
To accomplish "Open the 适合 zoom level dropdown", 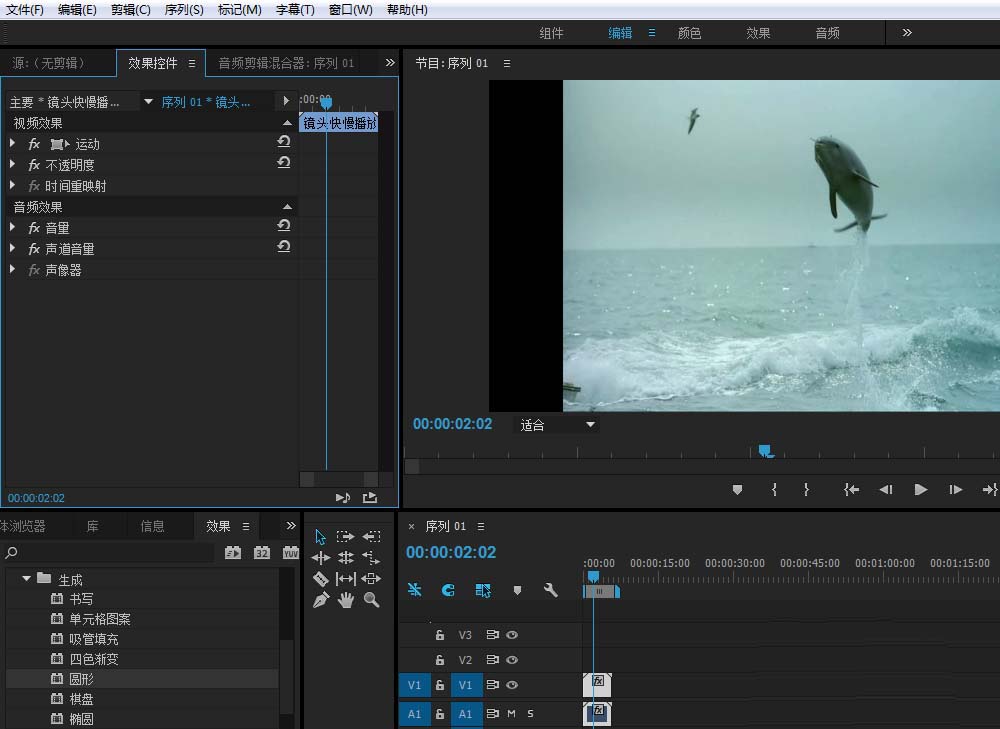I will 557,425.
